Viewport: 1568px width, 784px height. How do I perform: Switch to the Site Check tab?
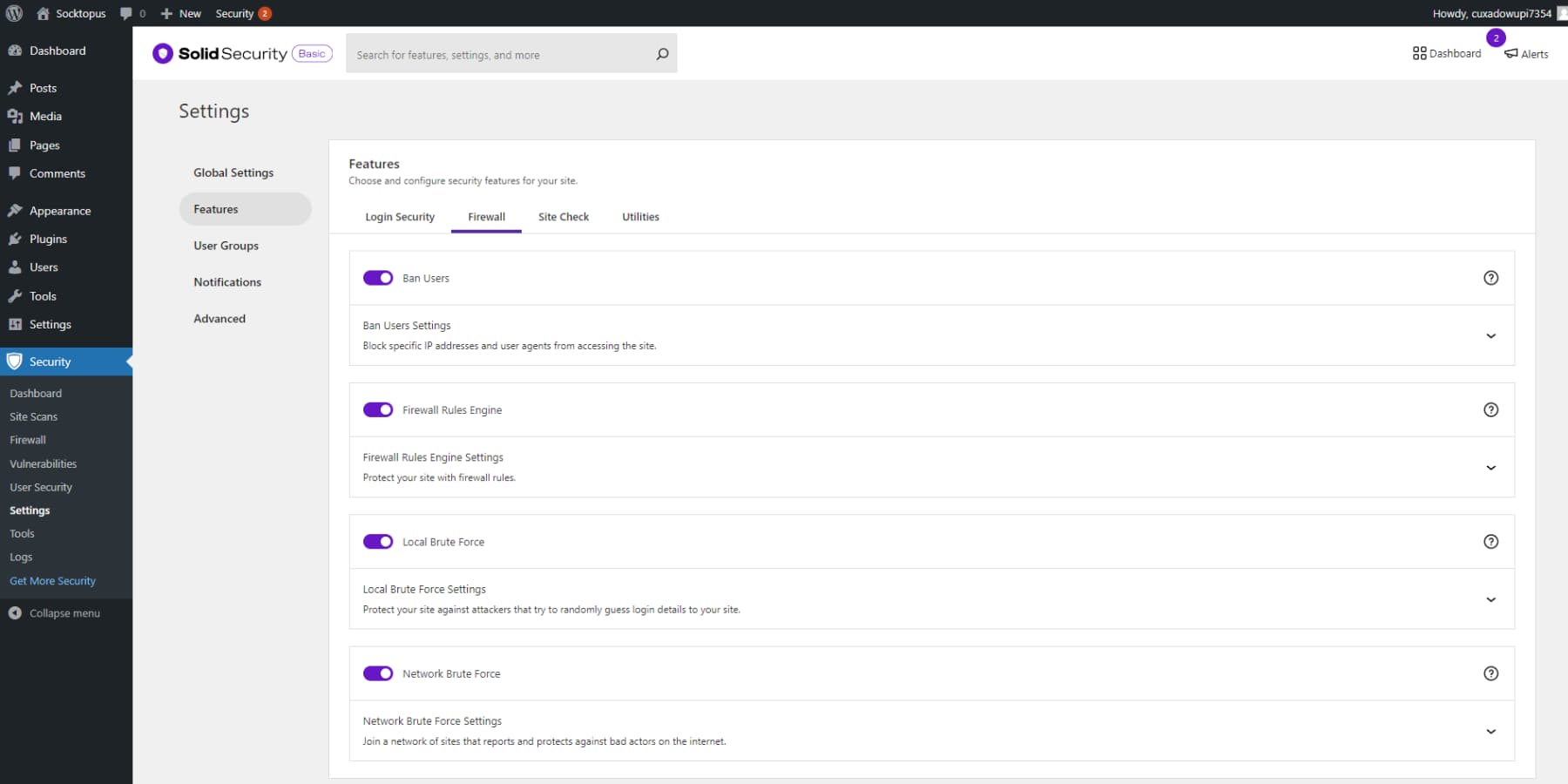pos(564,217)
